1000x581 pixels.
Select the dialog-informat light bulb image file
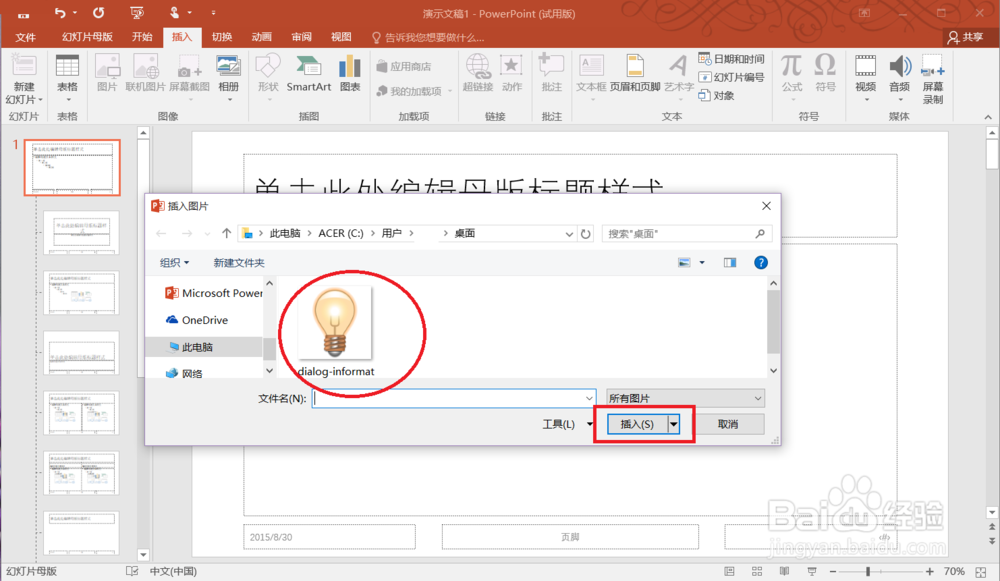335,331
